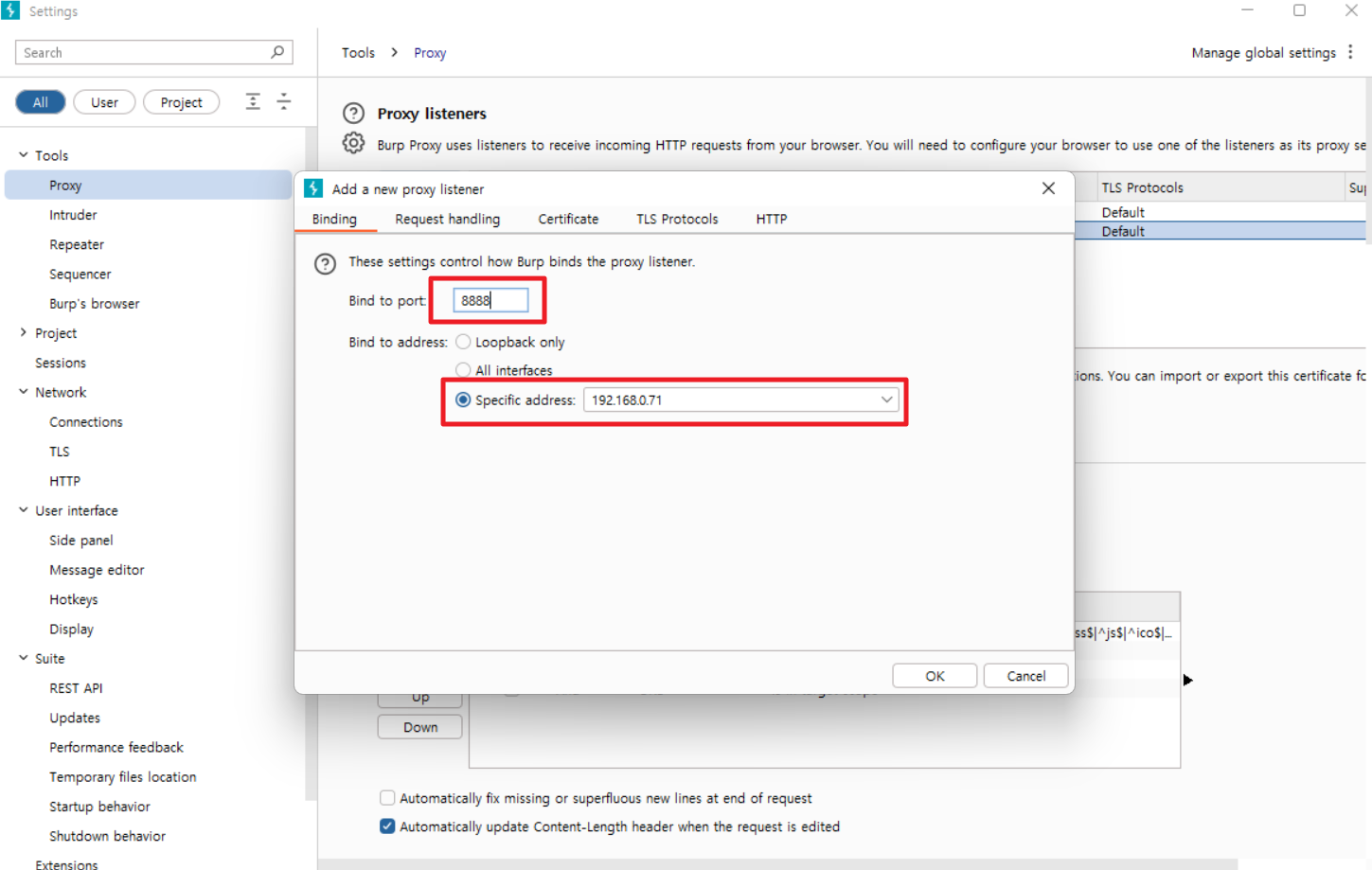Open Display settings
Image resolution: width=1372 pixels, height=870 pixels.
[72, 630]
